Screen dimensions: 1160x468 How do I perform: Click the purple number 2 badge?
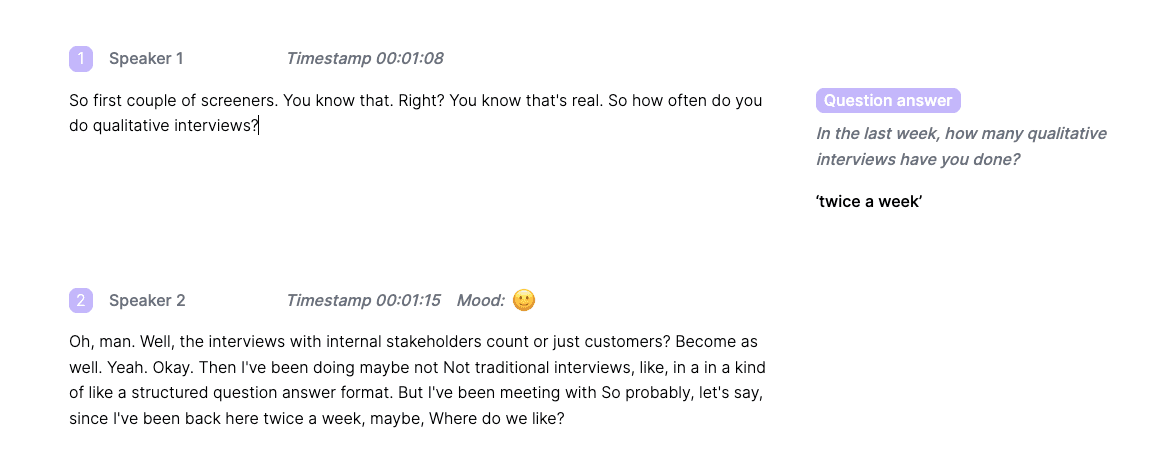point(81,300)
